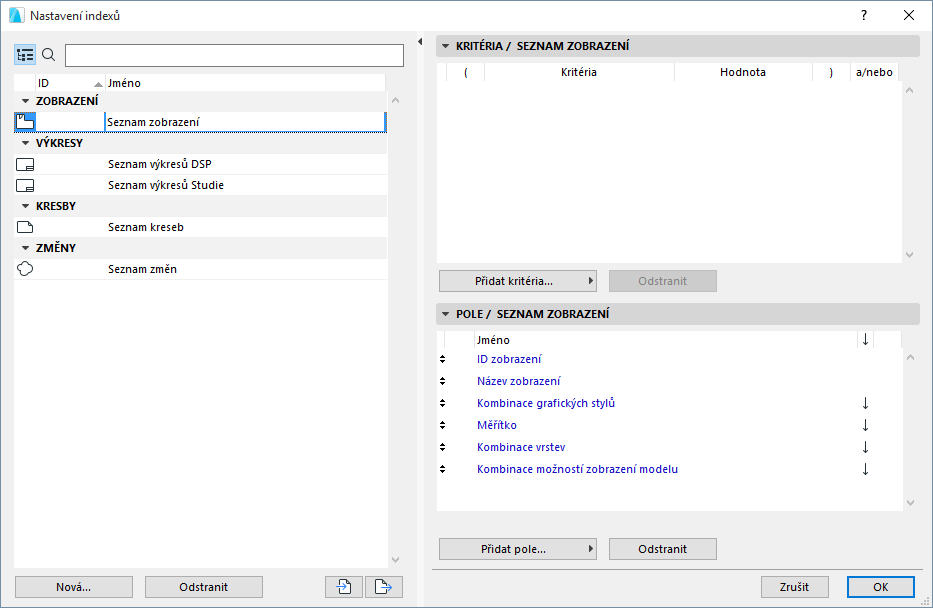
Task: Click the Seznam výkresů Studie layout icon
Action: pos(23,185)
